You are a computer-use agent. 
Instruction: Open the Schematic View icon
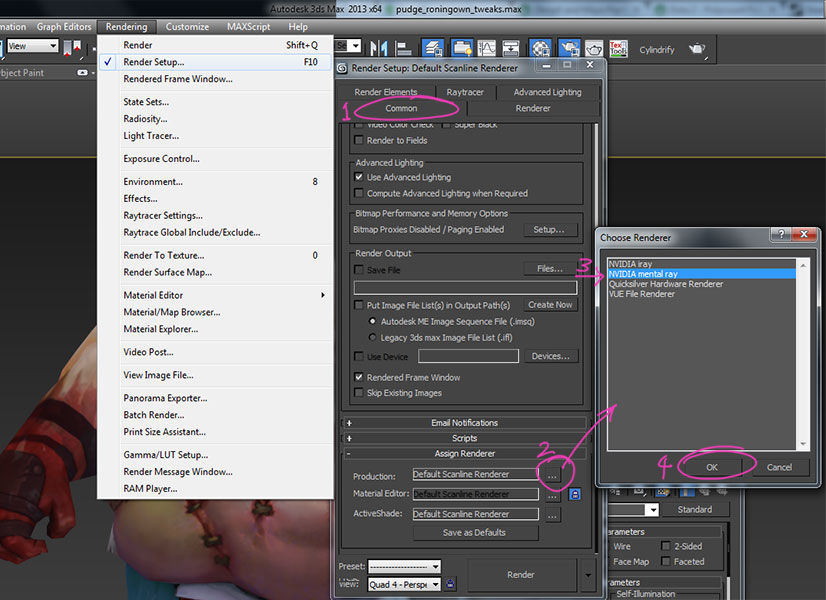(511, 48)
